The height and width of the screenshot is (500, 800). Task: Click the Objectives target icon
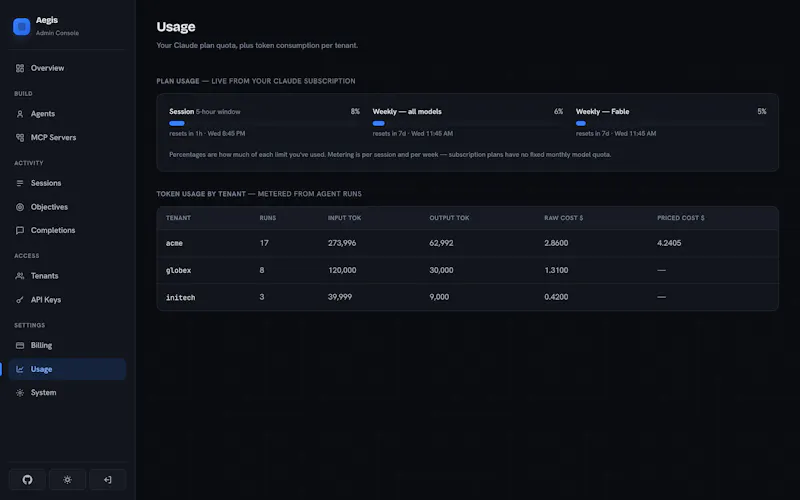[x=20, y=207]
